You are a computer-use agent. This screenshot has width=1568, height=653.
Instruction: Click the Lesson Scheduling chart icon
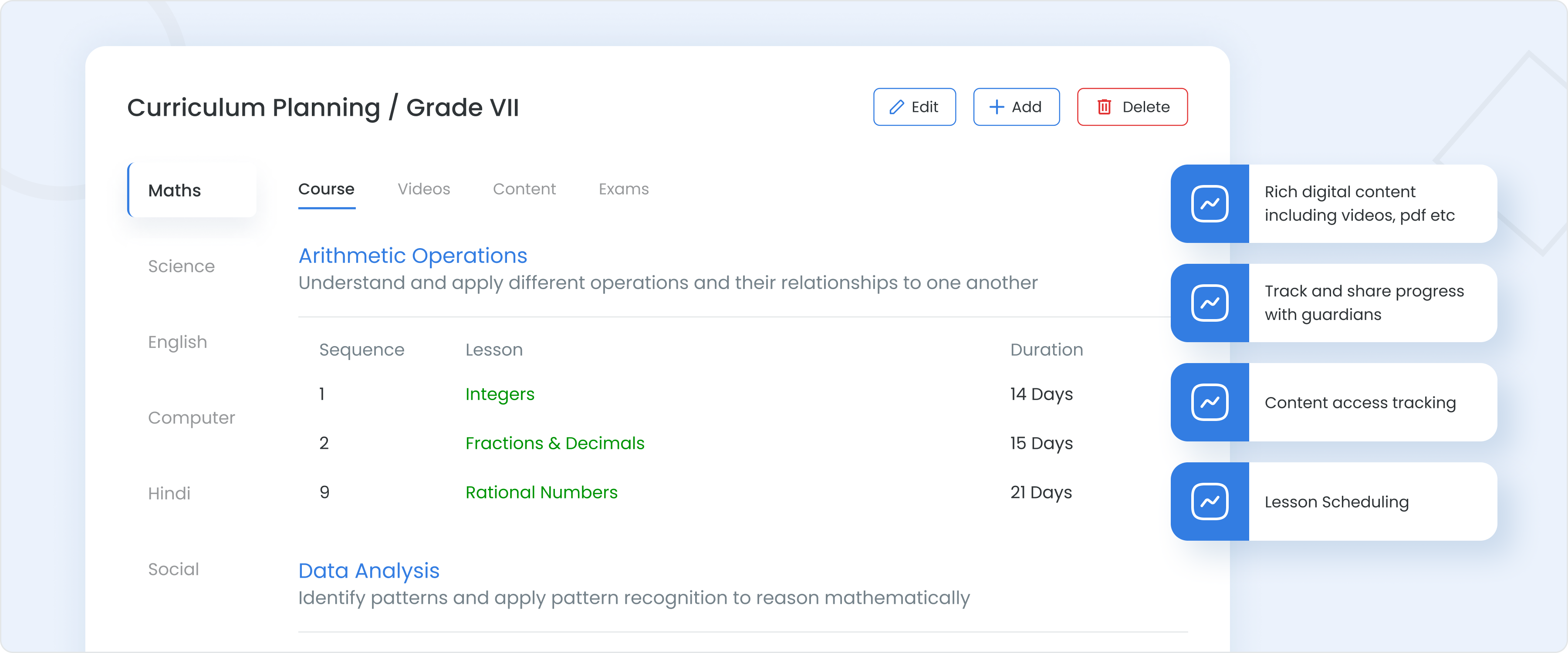pos(1210,502)
